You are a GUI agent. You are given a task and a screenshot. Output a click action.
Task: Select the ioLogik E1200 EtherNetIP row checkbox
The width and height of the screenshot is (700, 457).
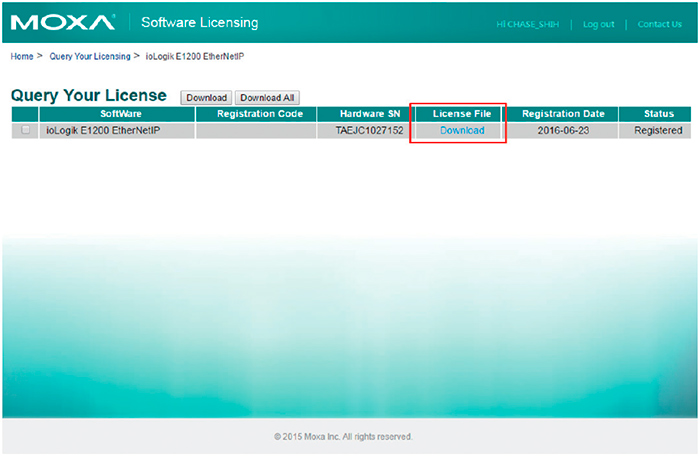pyautogui.click(x=26, y=130)
